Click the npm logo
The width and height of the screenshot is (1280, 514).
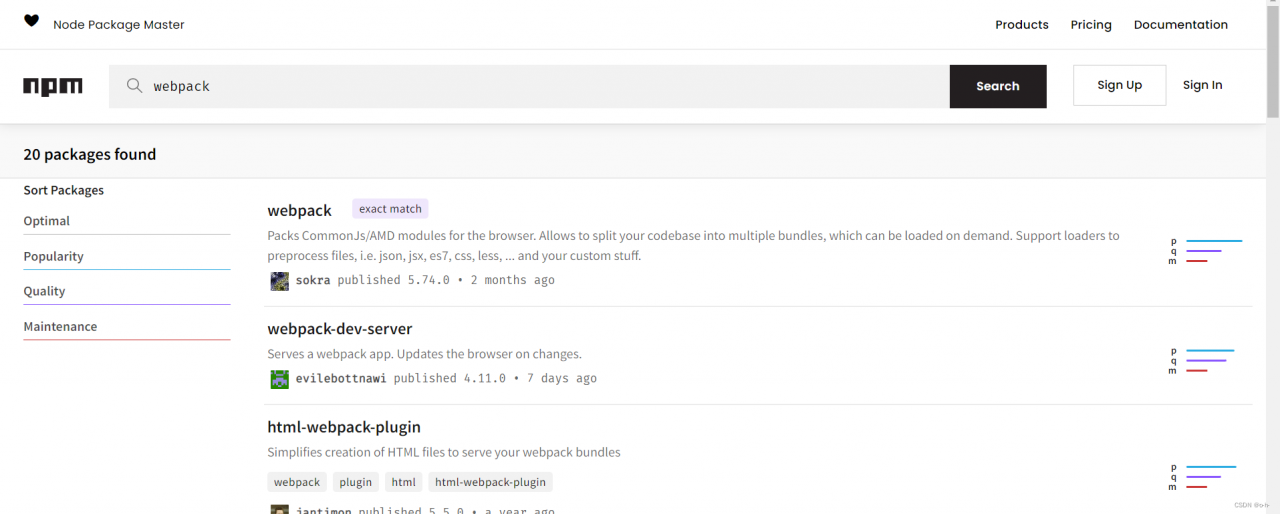(x=53, y=87)
